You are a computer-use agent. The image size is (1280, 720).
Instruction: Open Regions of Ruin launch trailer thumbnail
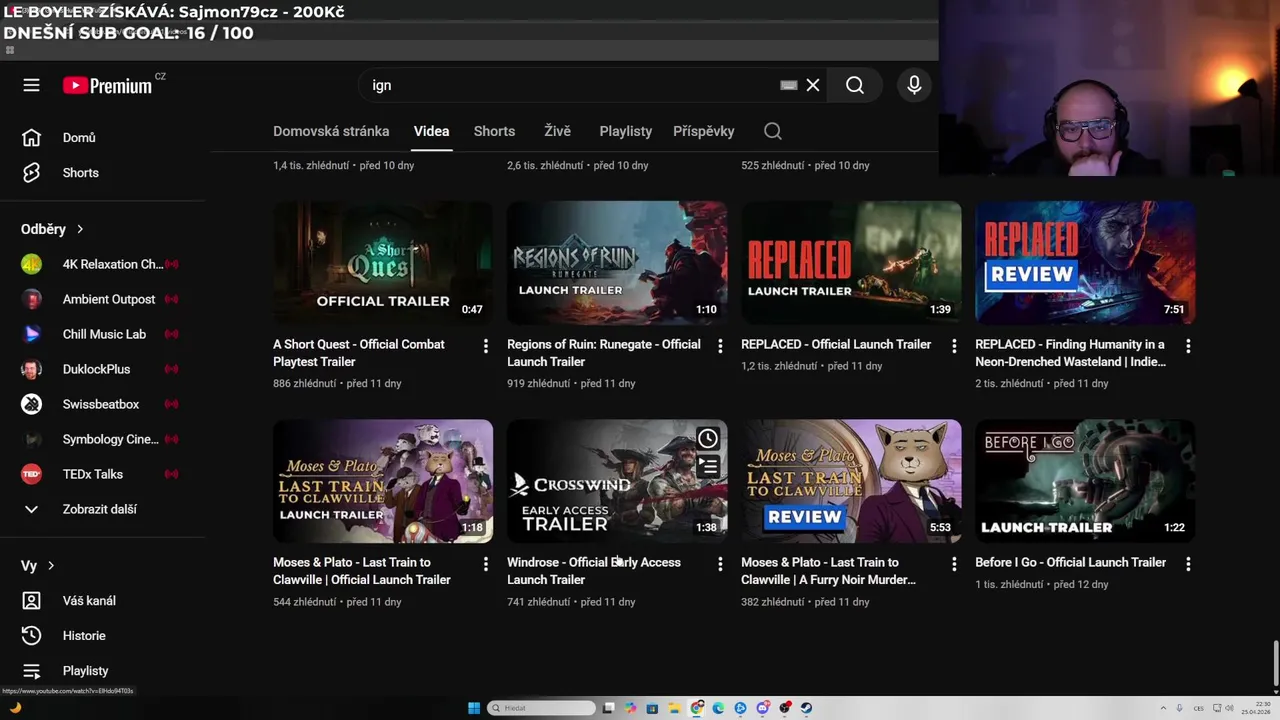coord(617,263)
